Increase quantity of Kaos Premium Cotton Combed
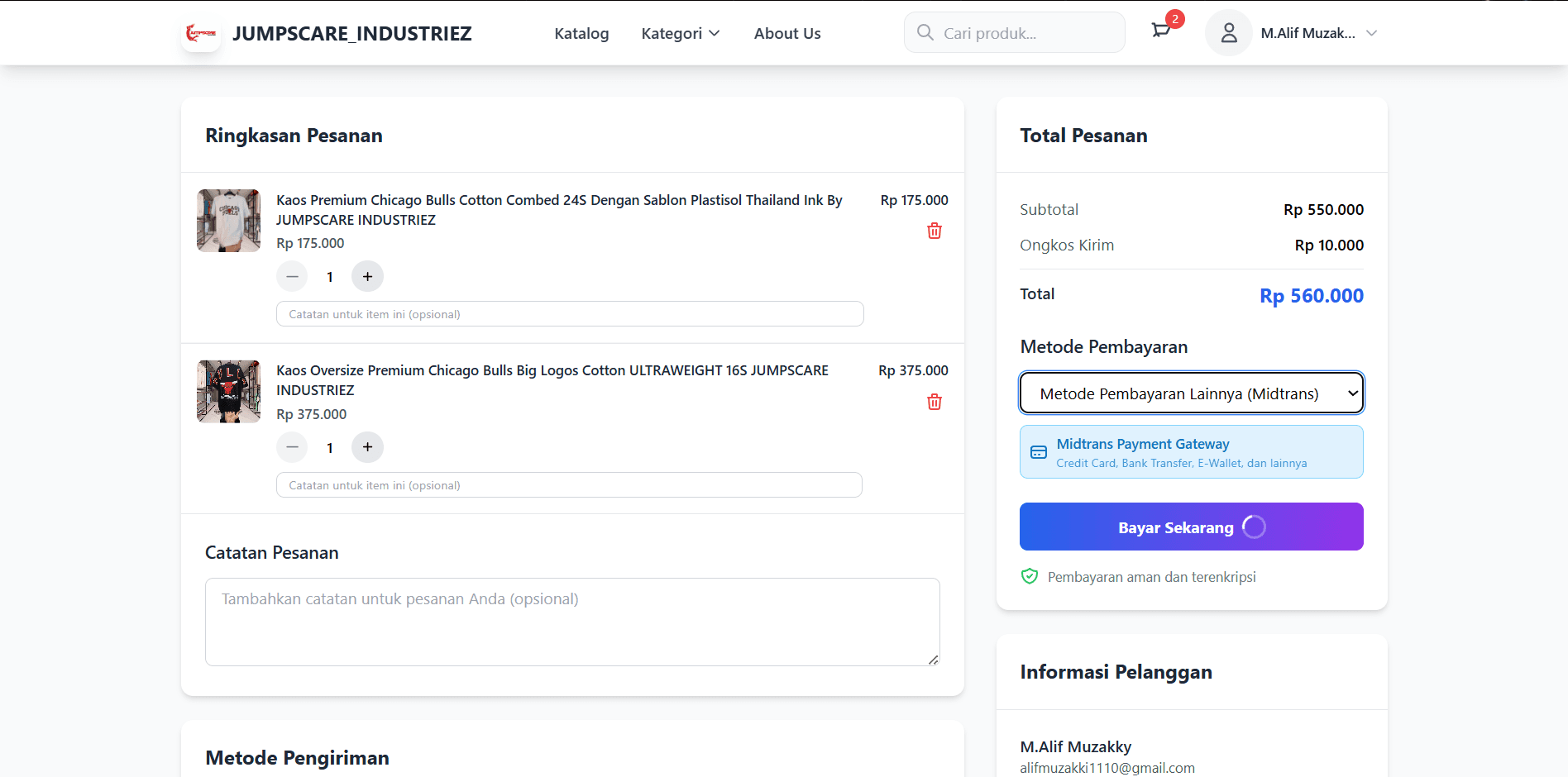This screenshot has height=777, width=1568. pyautogui.click(x=367, y=276)
